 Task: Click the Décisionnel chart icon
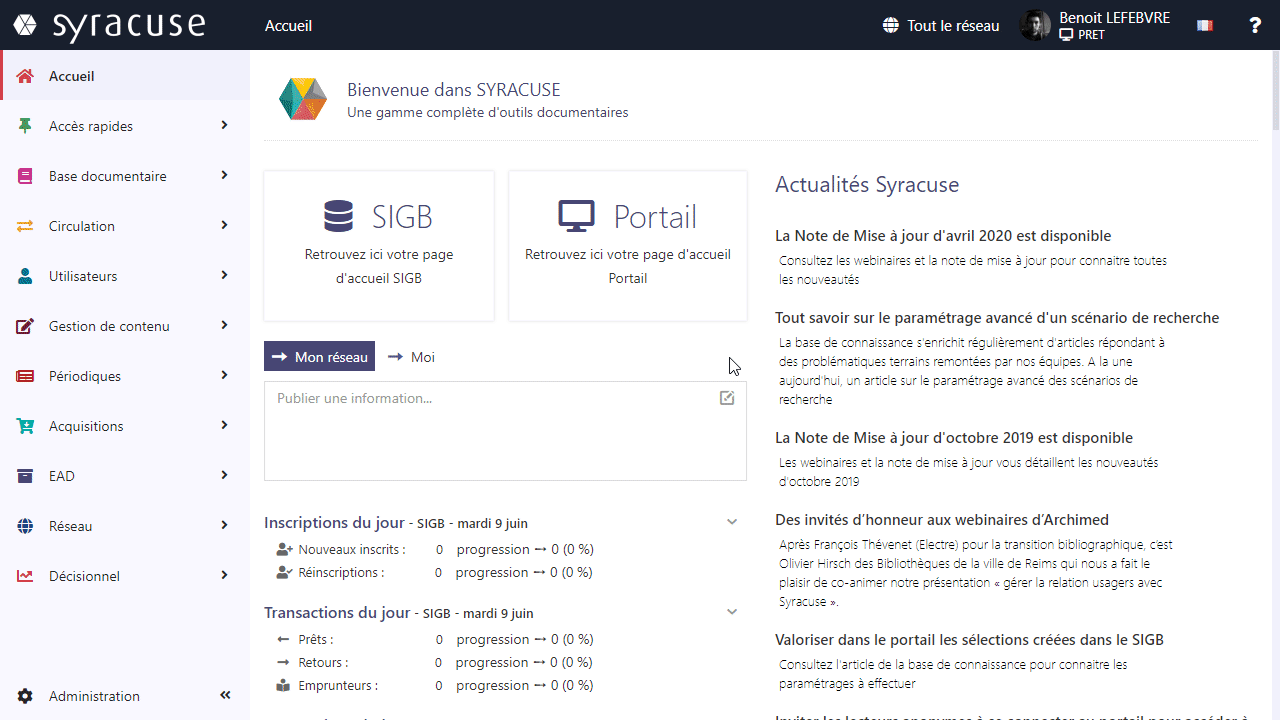point(26,576)
